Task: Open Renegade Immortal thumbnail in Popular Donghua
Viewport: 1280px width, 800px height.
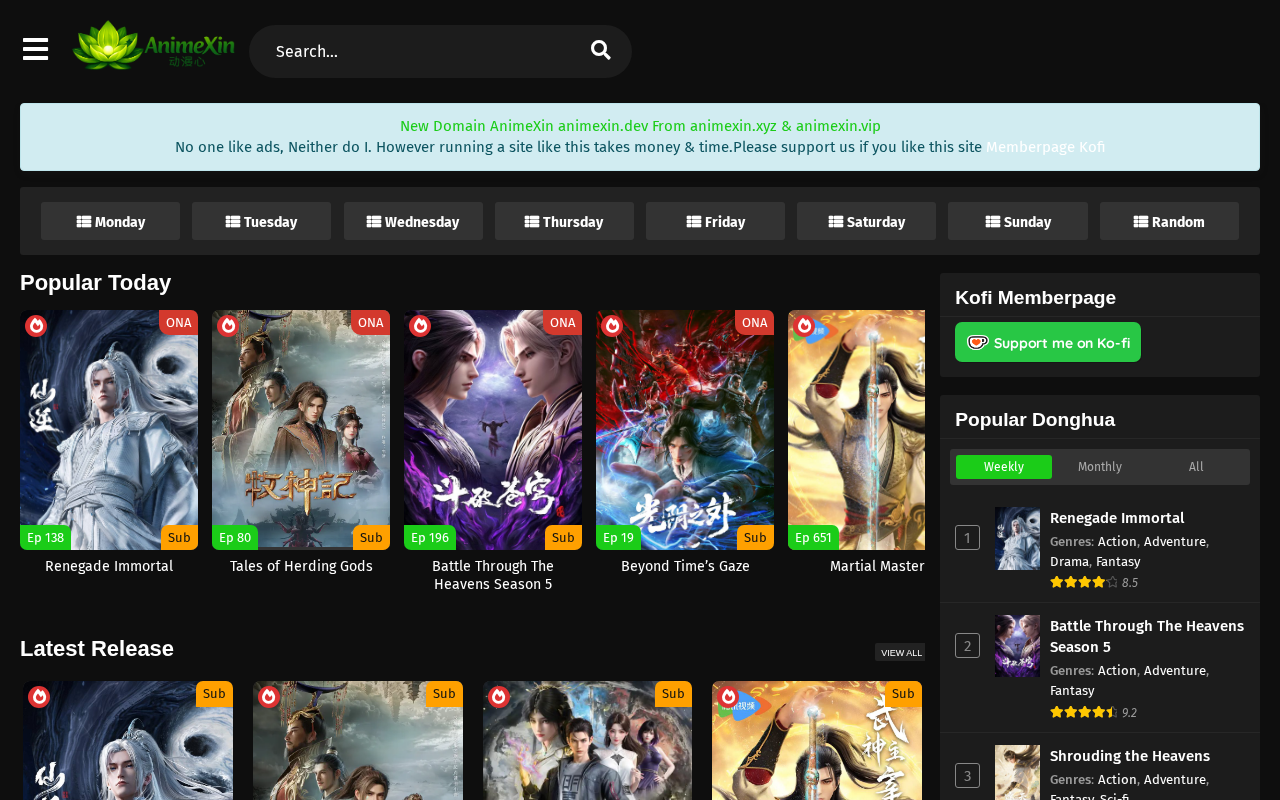Action: point(1017,538)
